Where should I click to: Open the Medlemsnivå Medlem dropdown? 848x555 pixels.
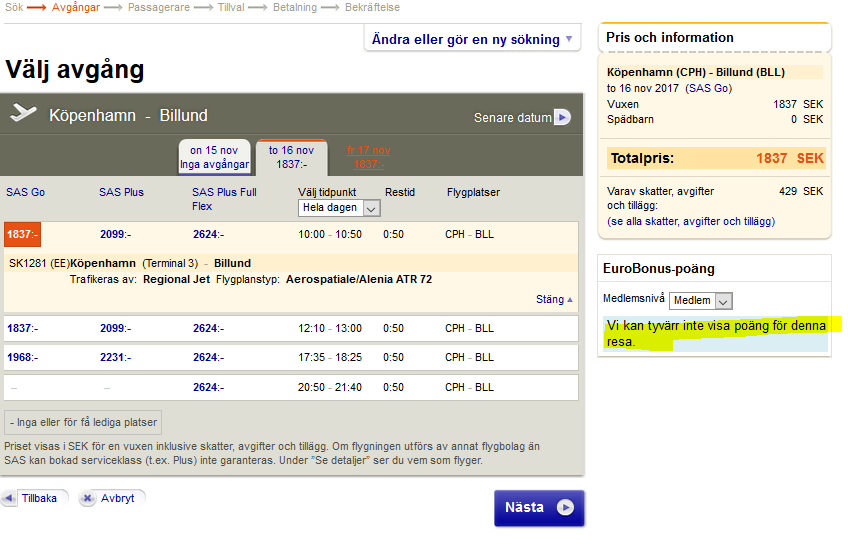pyautogui.click(x=700, y=301)
